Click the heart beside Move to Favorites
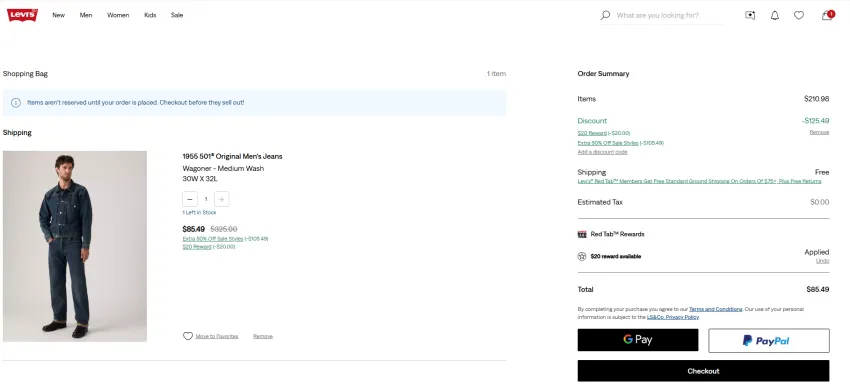This screenshot has width=850, height=389. 188,336
